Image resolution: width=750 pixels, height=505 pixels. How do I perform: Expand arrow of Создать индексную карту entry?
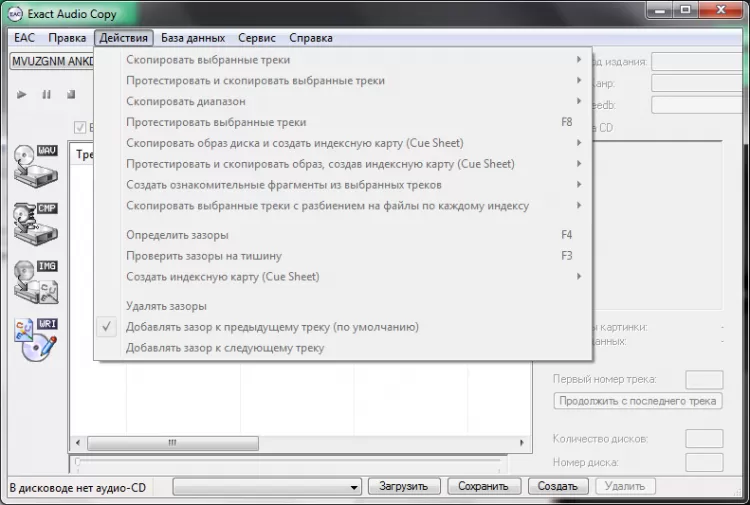click(x=579, y=276)
